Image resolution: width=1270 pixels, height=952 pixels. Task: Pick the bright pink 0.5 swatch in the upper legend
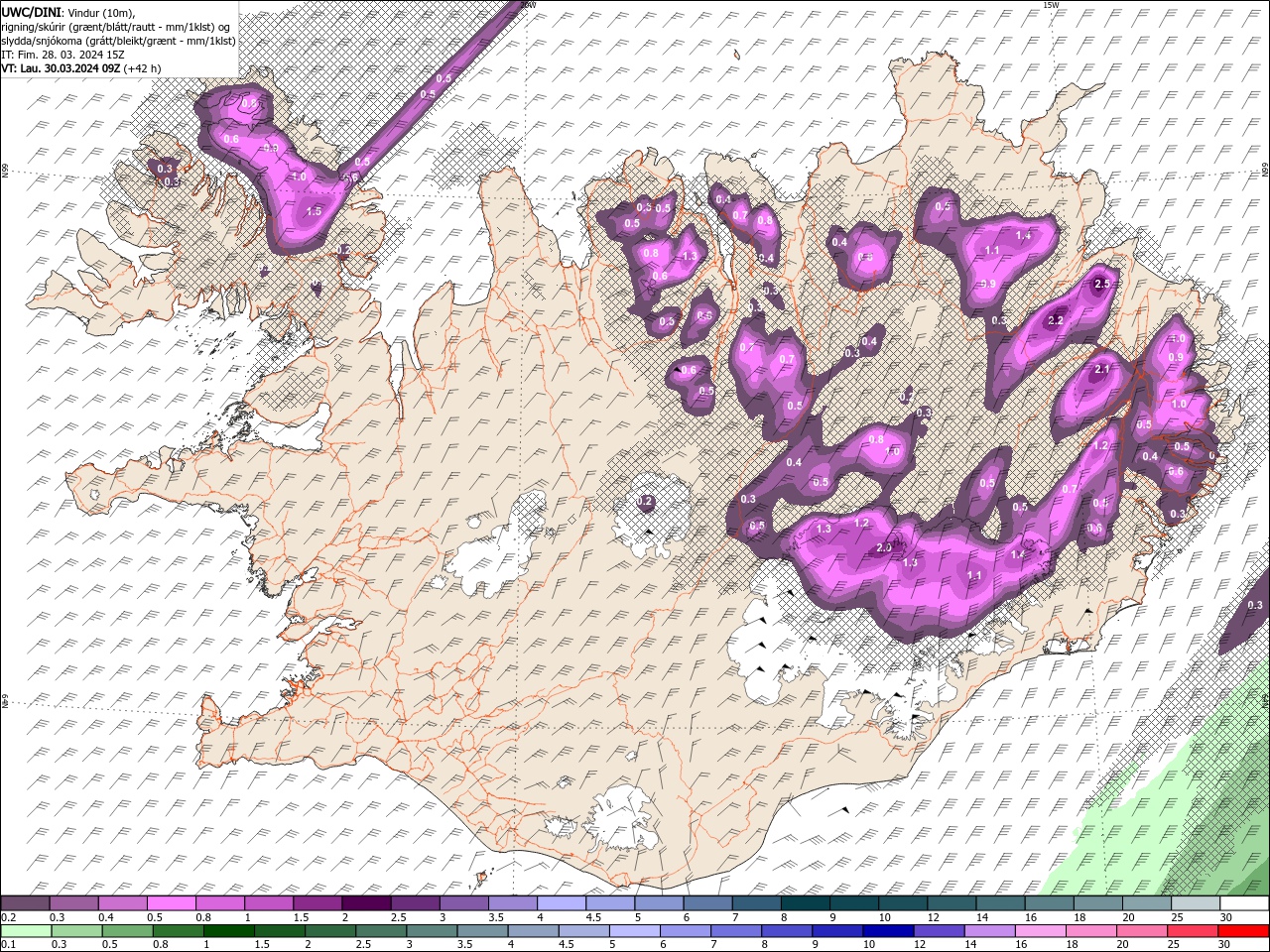(171, 903)
